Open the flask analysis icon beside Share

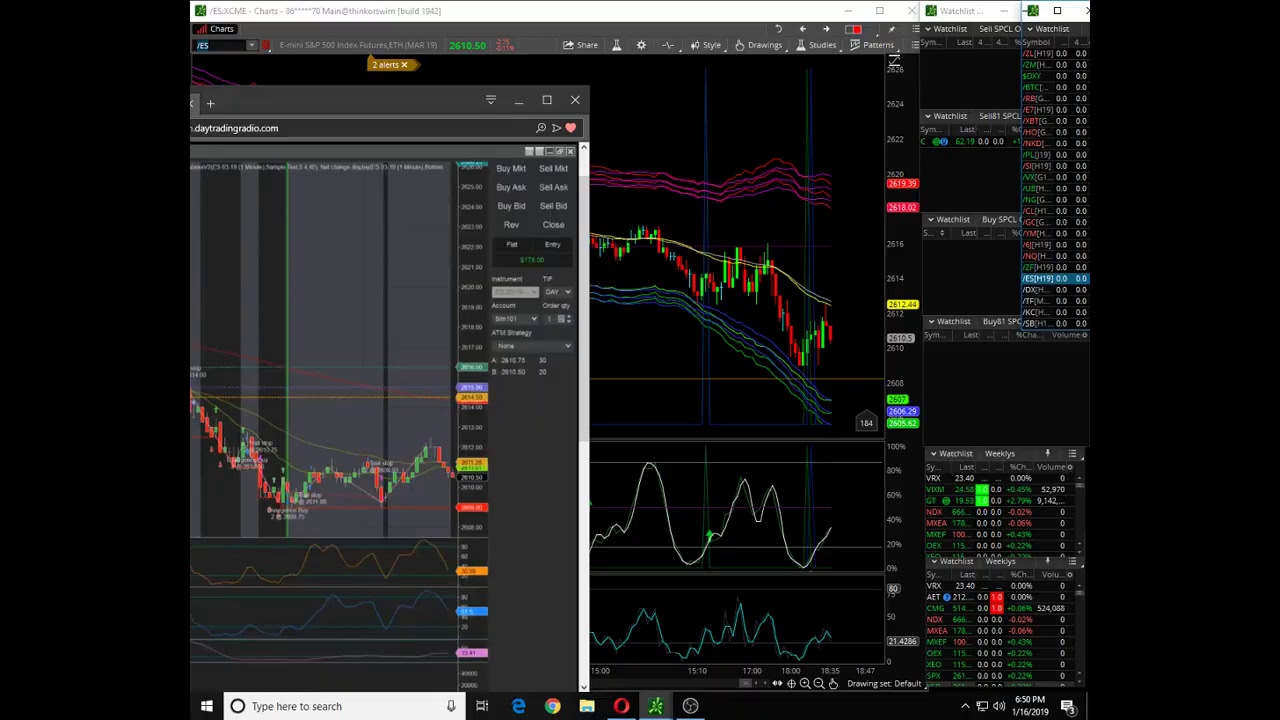tap(616, 45)
